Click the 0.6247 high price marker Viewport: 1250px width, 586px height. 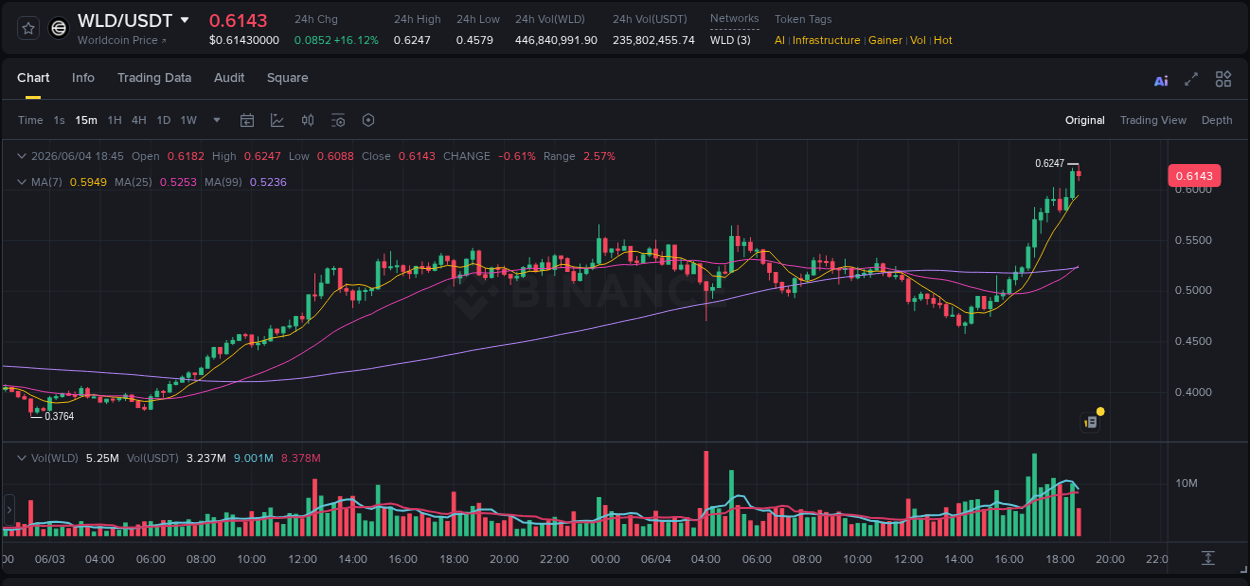click(1049, 163)
